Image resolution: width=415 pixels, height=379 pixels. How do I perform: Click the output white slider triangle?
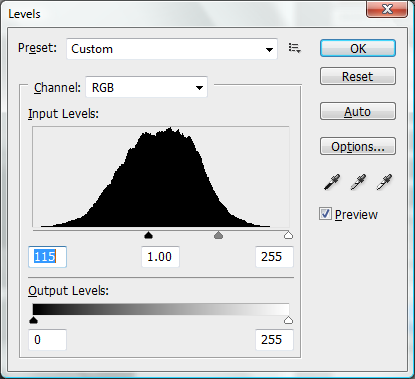[x=288, y=320]
